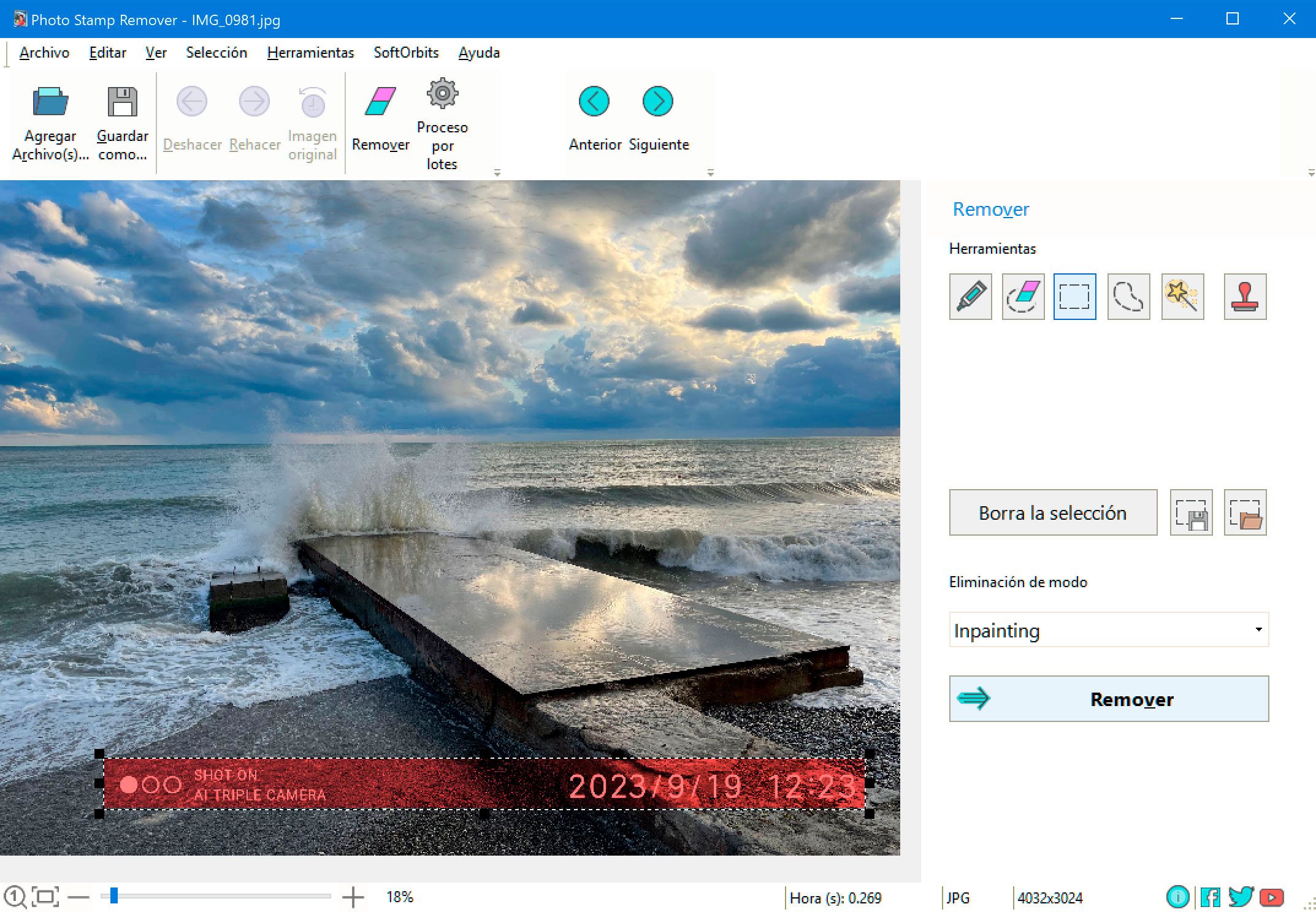Open the info circle icon
Viewport: 1316px width, 912px height.
pyautogui.click(x=1178, y=897)
